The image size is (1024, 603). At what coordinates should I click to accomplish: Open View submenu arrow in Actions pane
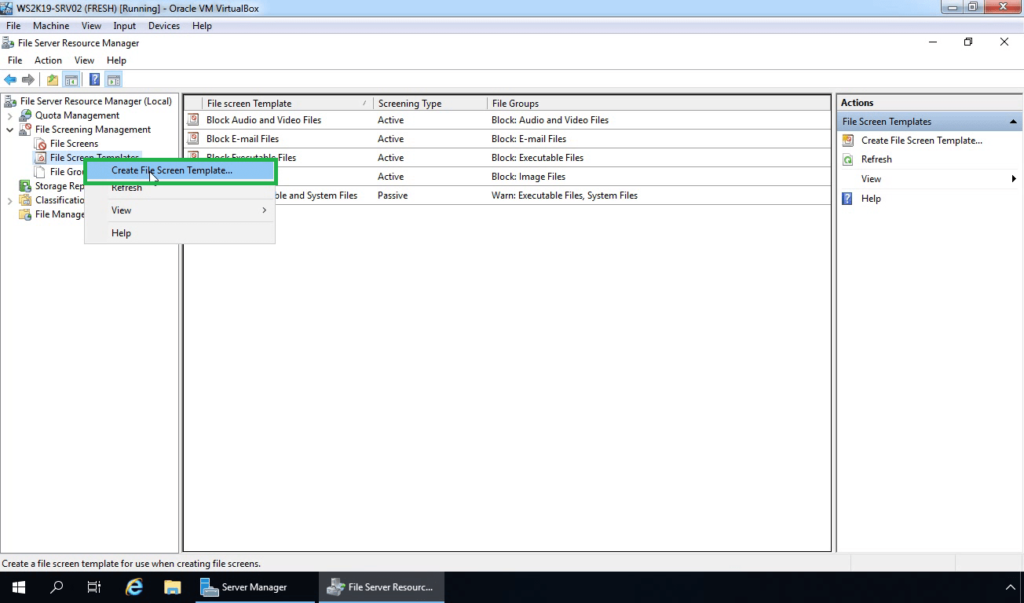pos(1014,179)
